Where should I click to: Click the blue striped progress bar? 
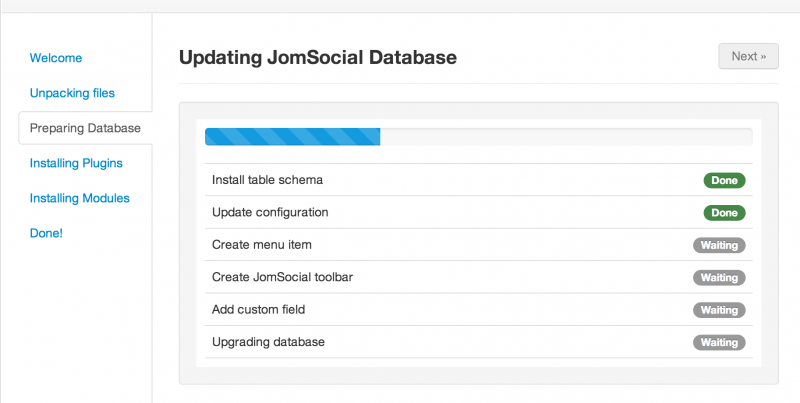click(x=292, y=137)
